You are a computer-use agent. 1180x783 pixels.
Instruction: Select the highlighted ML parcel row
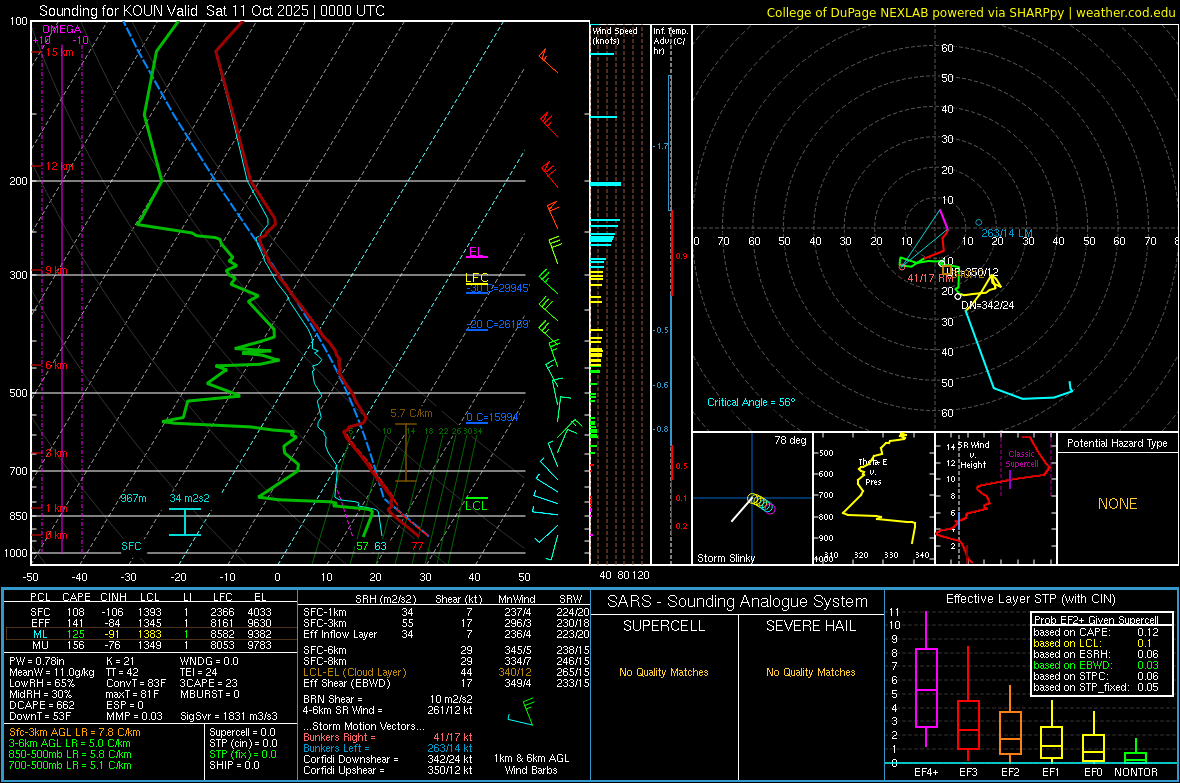click(151, 634)
